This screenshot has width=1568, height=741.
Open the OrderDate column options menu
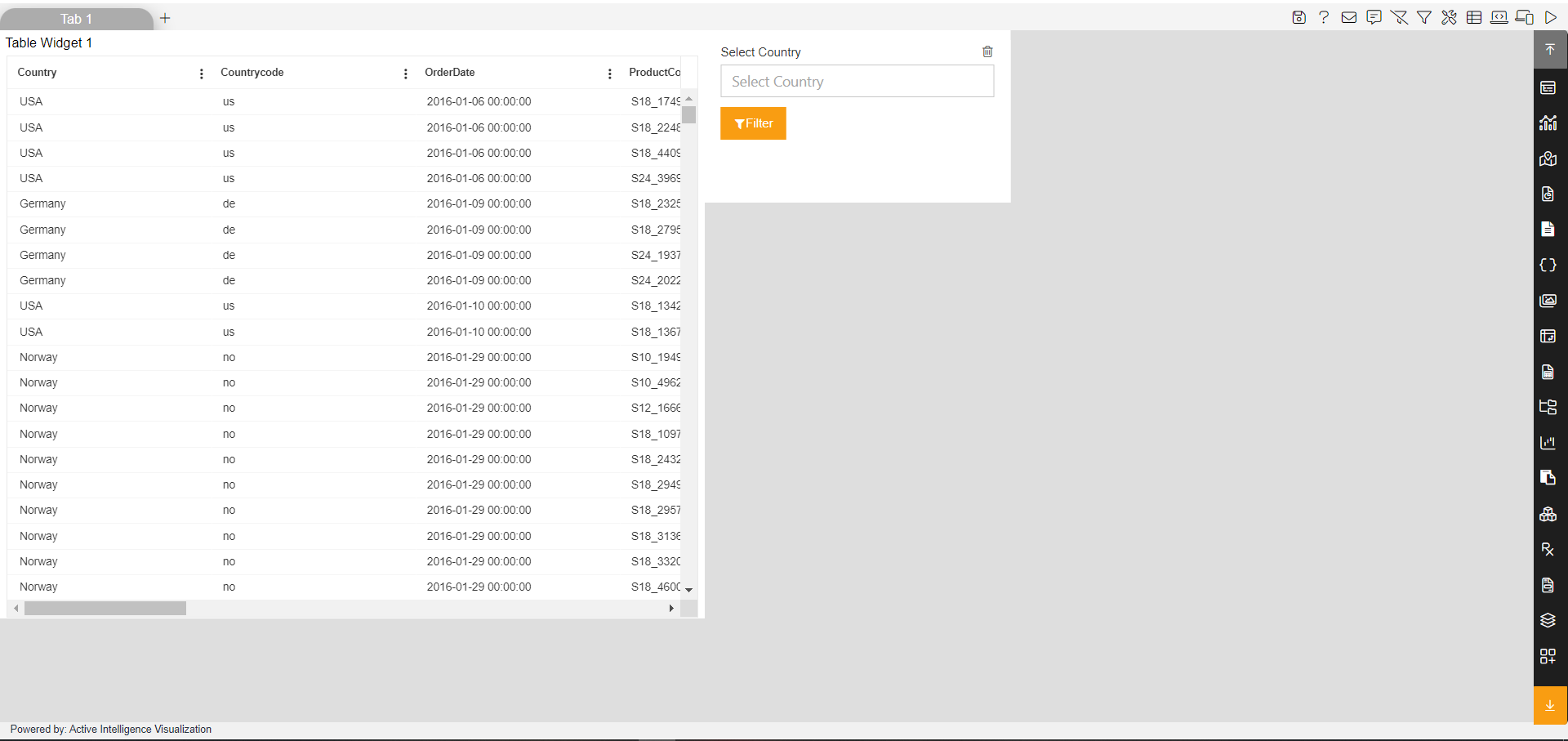(x=610, y=74)
